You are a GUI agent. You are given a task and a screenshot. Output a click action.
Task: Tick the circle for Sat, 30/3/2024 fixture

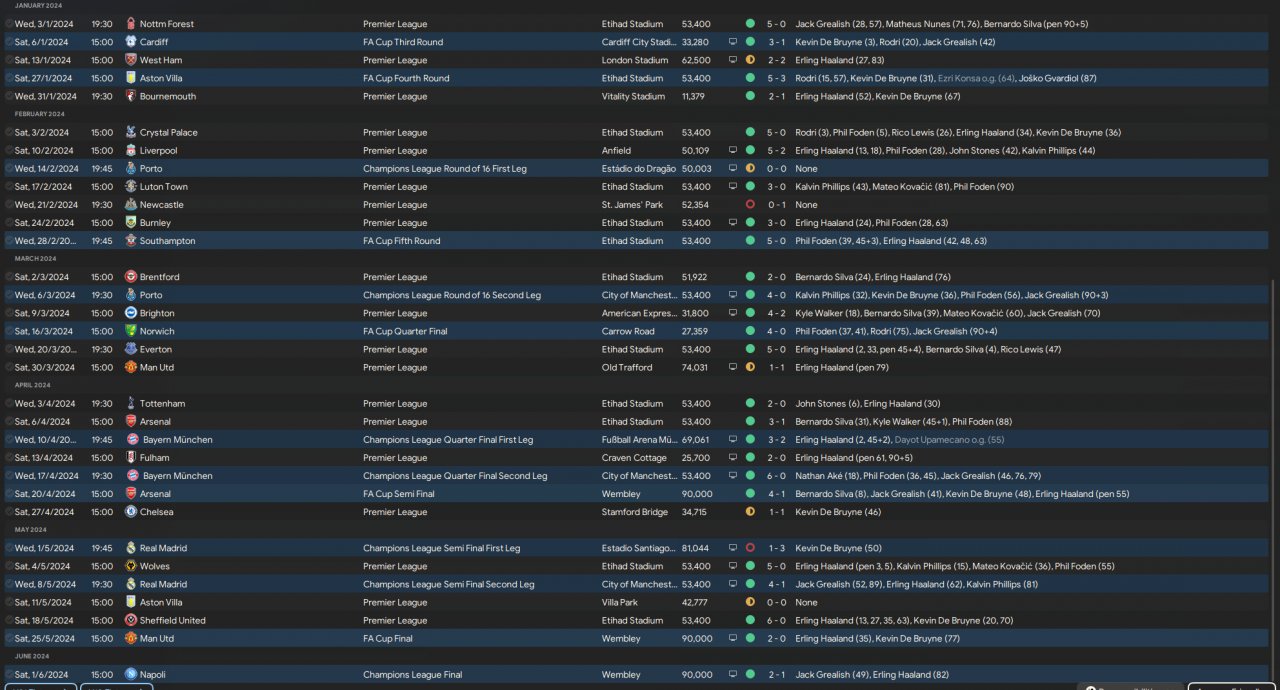[x=9, y=367]
